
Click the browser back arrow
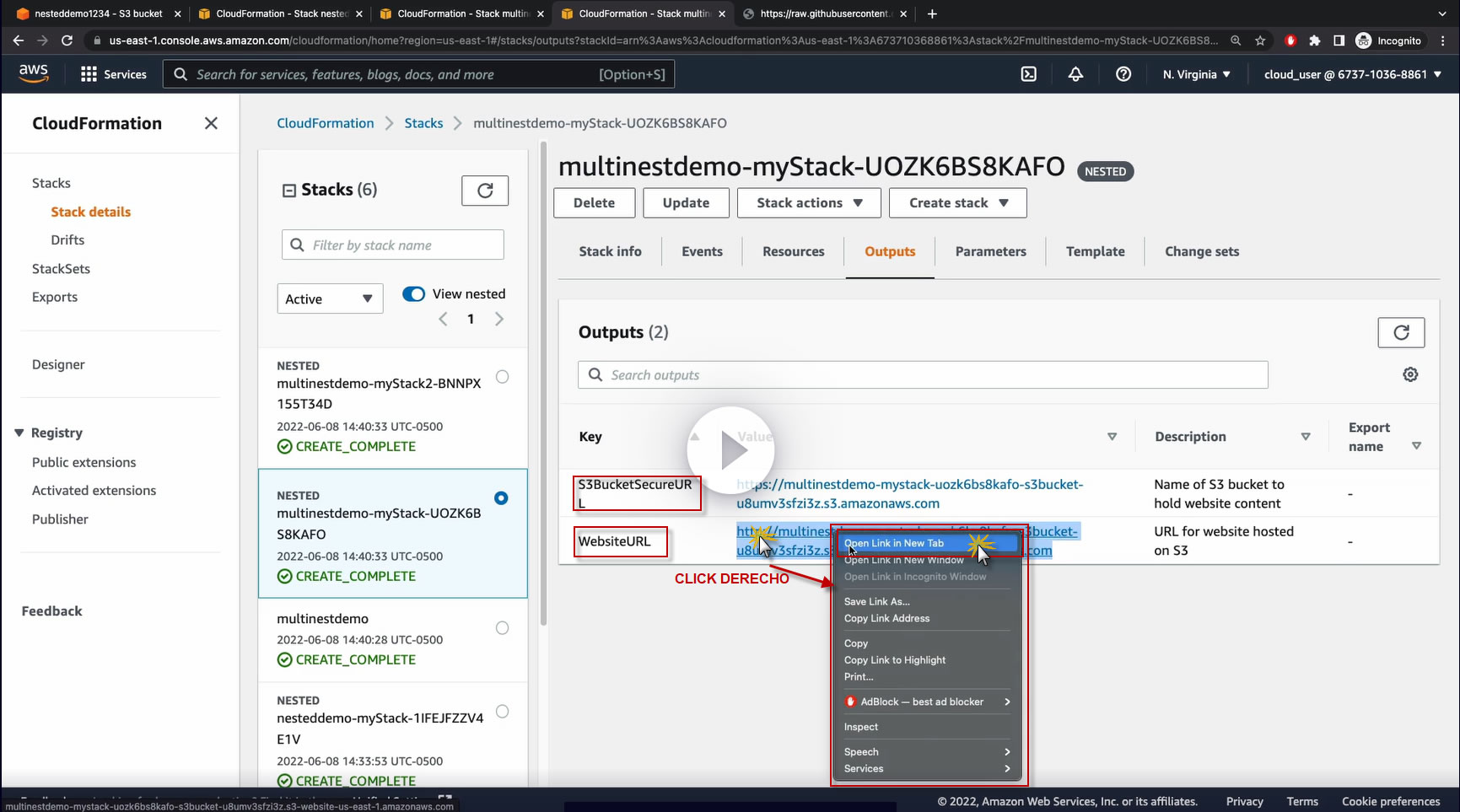pyautogui.click(x=19, y=40)
